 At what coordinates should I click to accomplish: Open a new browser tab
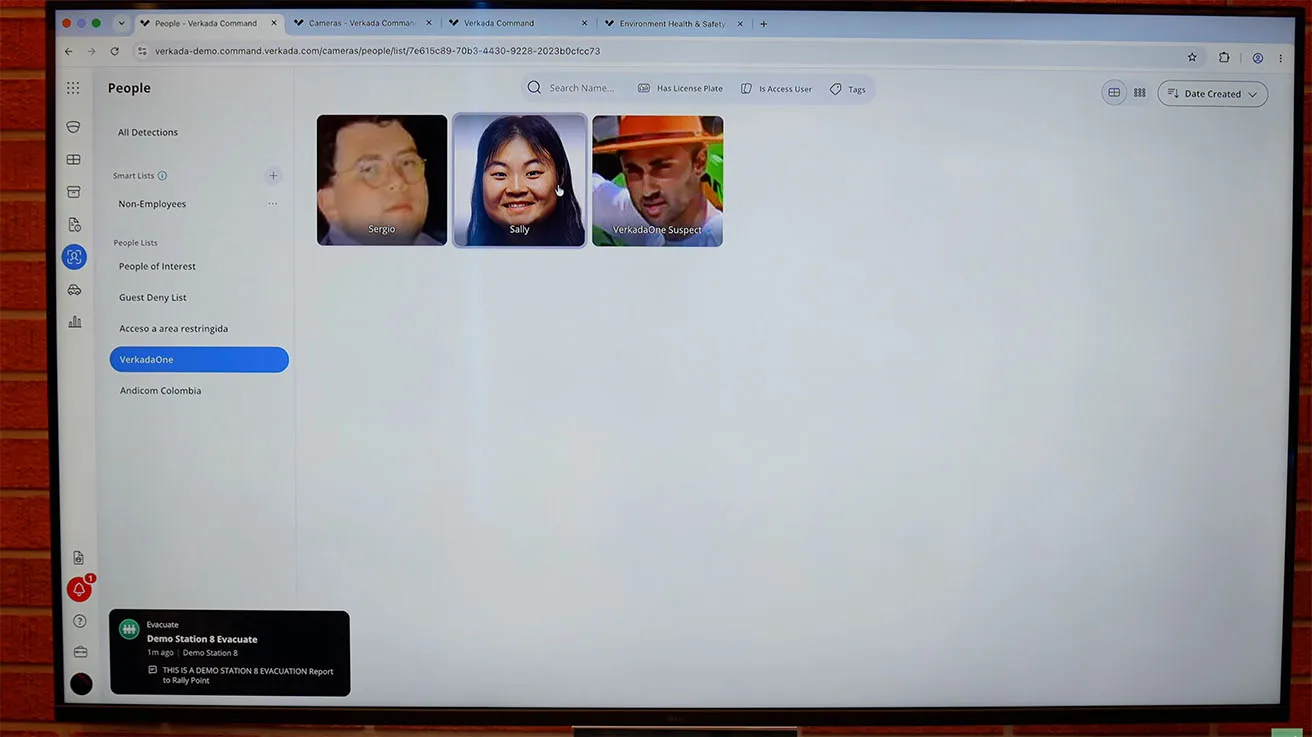pyautogui.click(x=763, y=24)
